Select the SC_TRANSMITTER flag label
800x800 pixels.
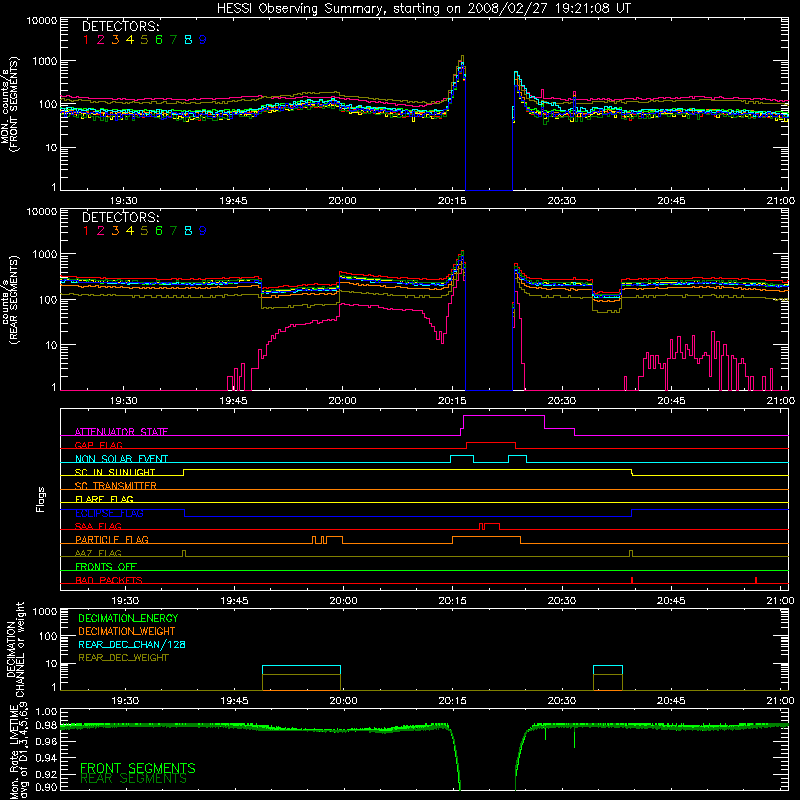[116, 485]
